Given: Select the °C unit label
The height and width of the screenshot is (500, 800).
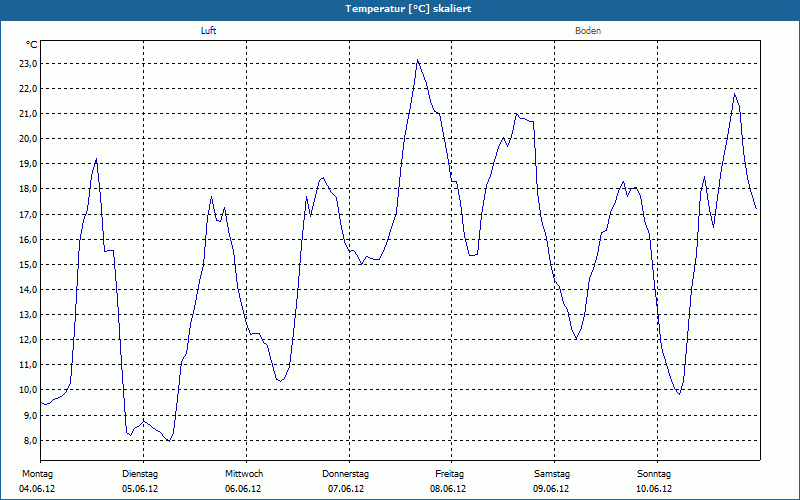Looking at the screenshot, I should pos(32,45).
